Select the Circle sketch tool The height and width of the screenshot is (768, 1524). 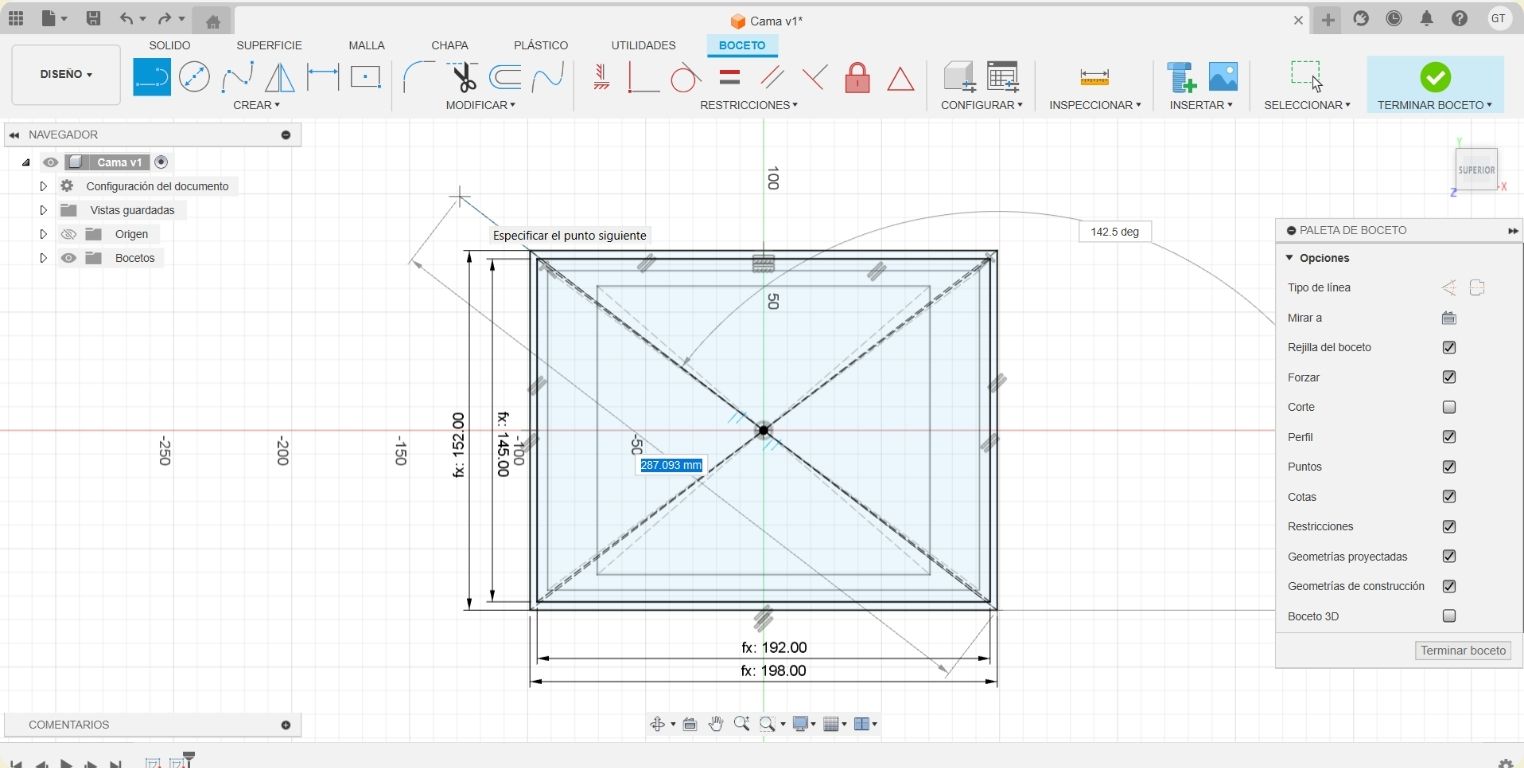(x=194, y=77)
